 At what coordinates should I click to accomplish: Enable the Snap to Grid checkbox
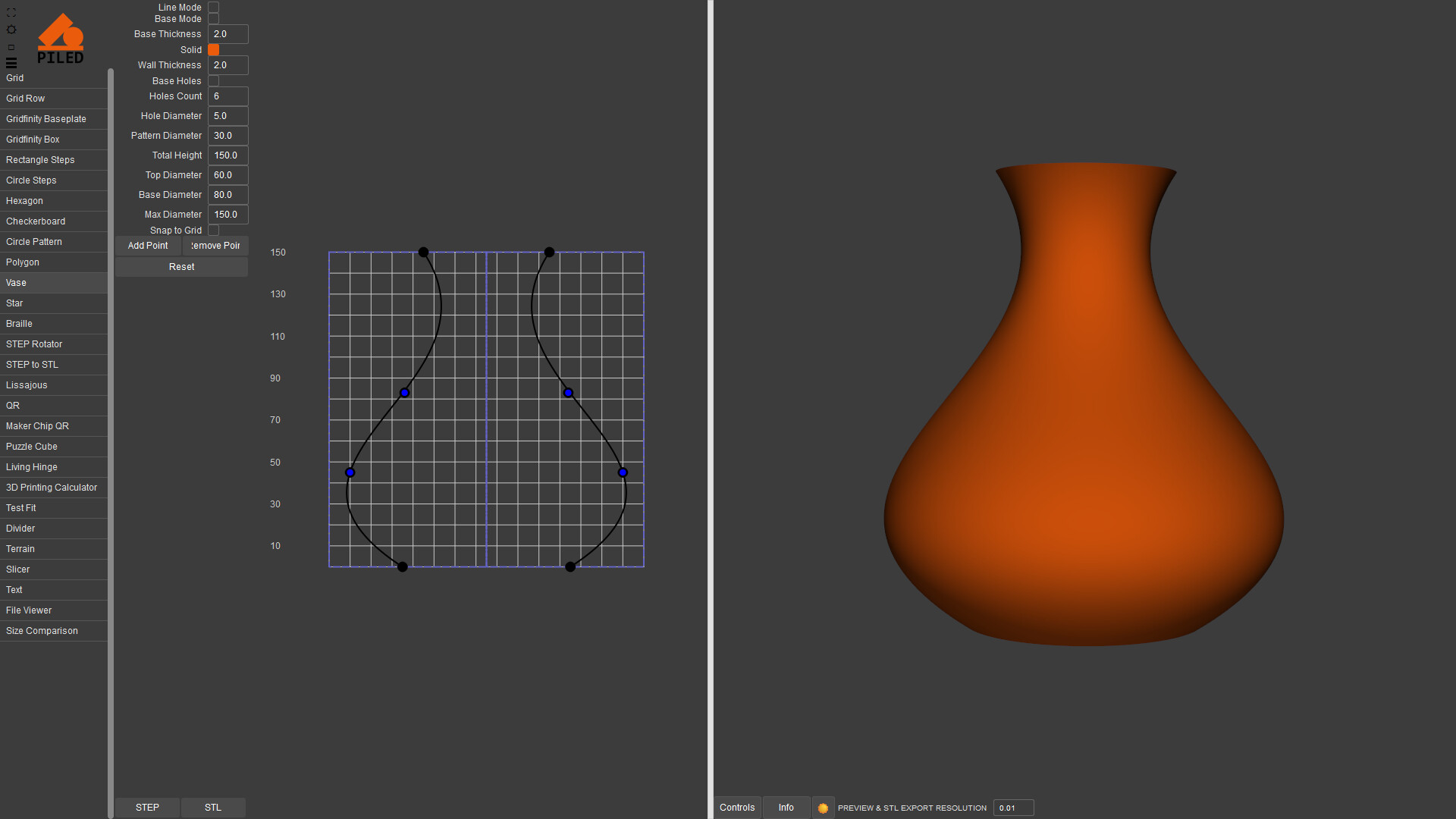coord(214,231)
